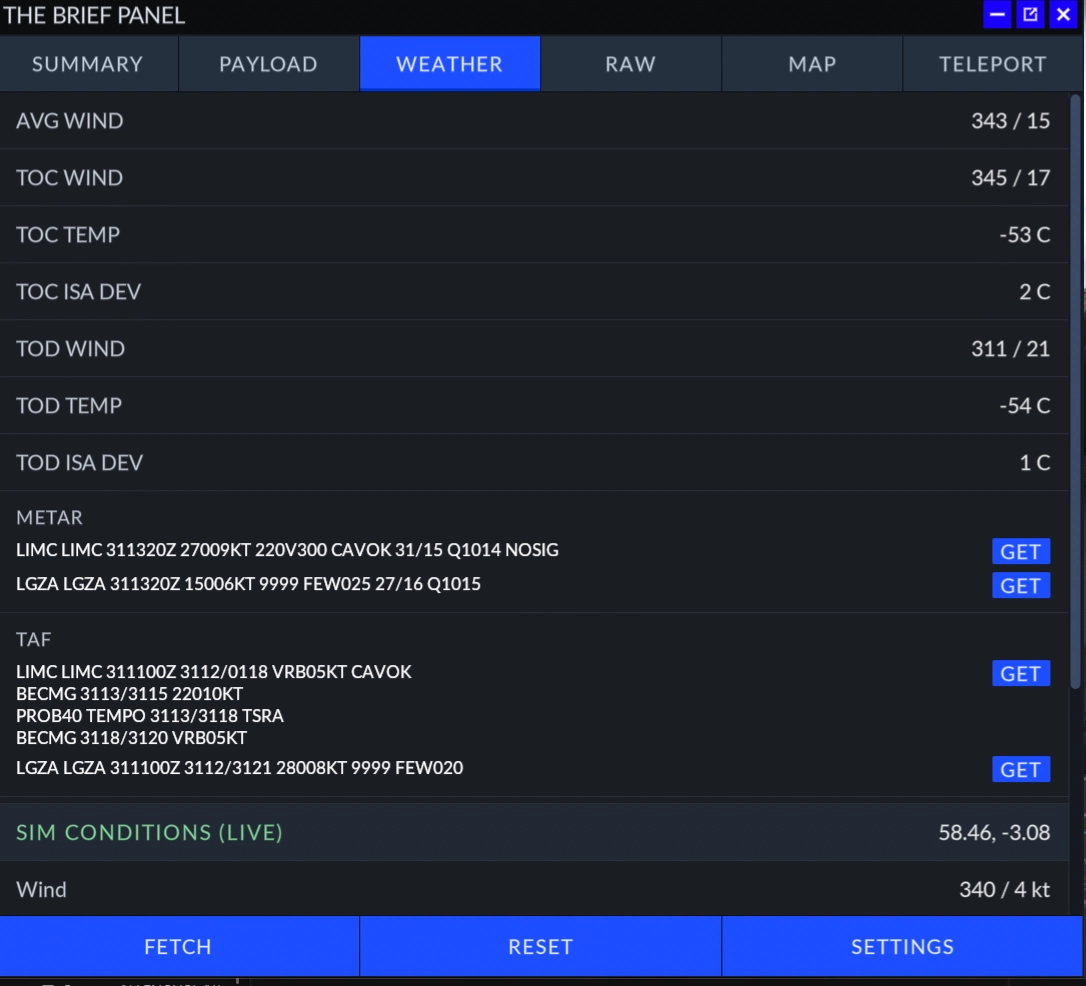The image size is (1086, 986).
Task: Click the RESET button
Action: (540, 946)
